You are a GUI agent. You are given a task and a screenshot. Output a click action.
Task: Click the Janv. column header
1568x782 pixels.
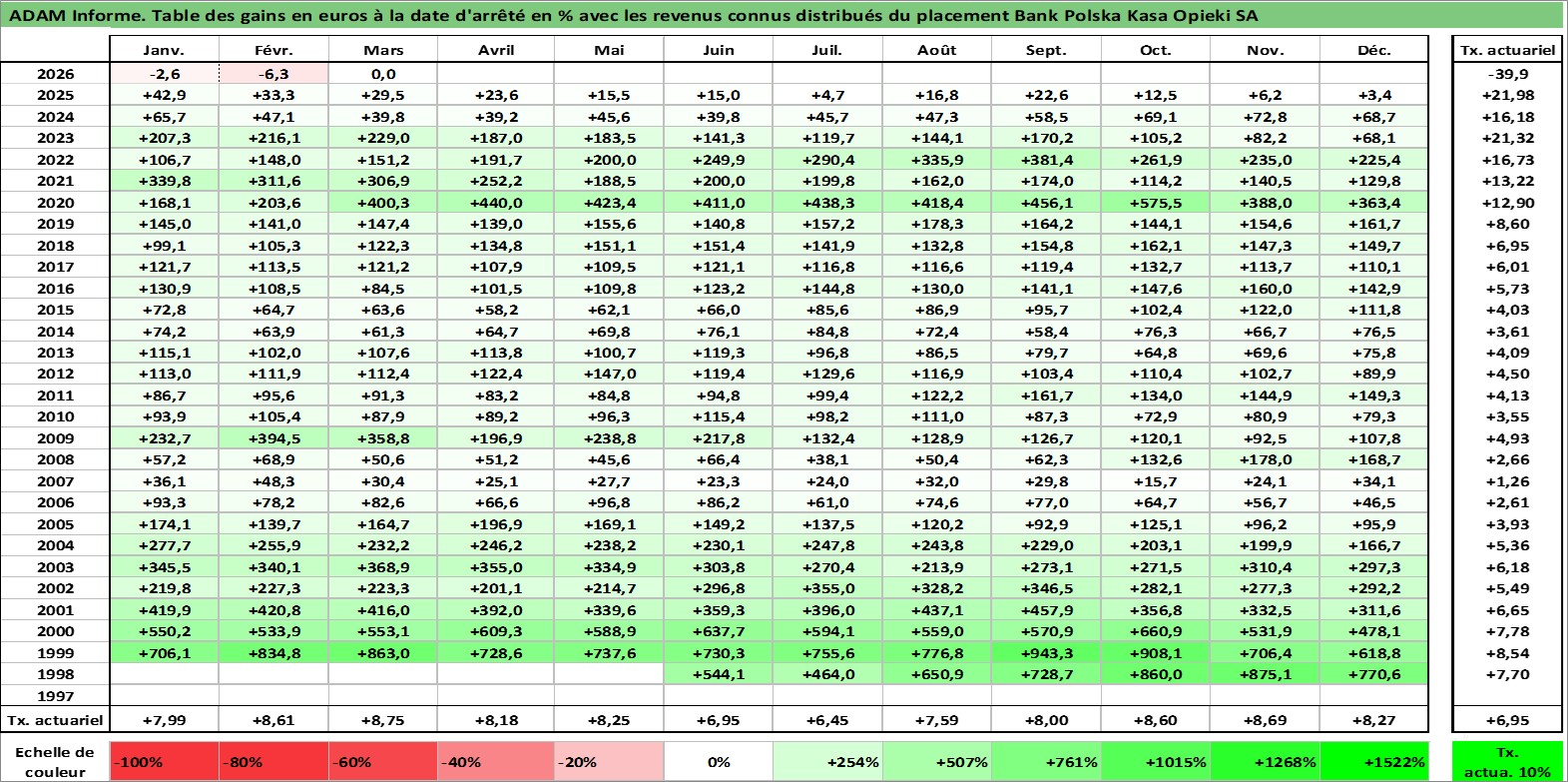(x=164, y=50)
